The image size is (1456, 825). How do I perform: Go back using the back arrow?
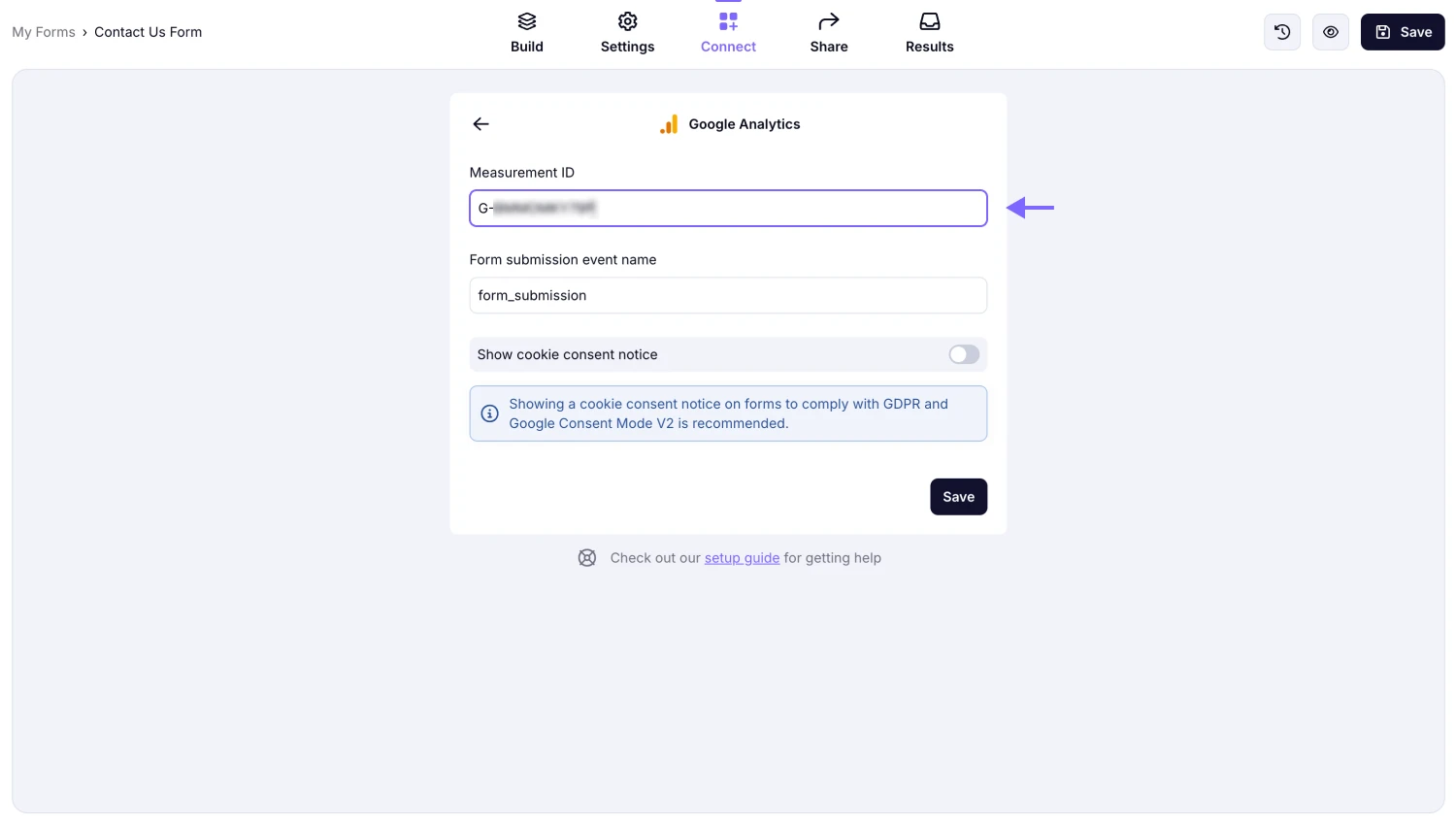click(480, 124)
